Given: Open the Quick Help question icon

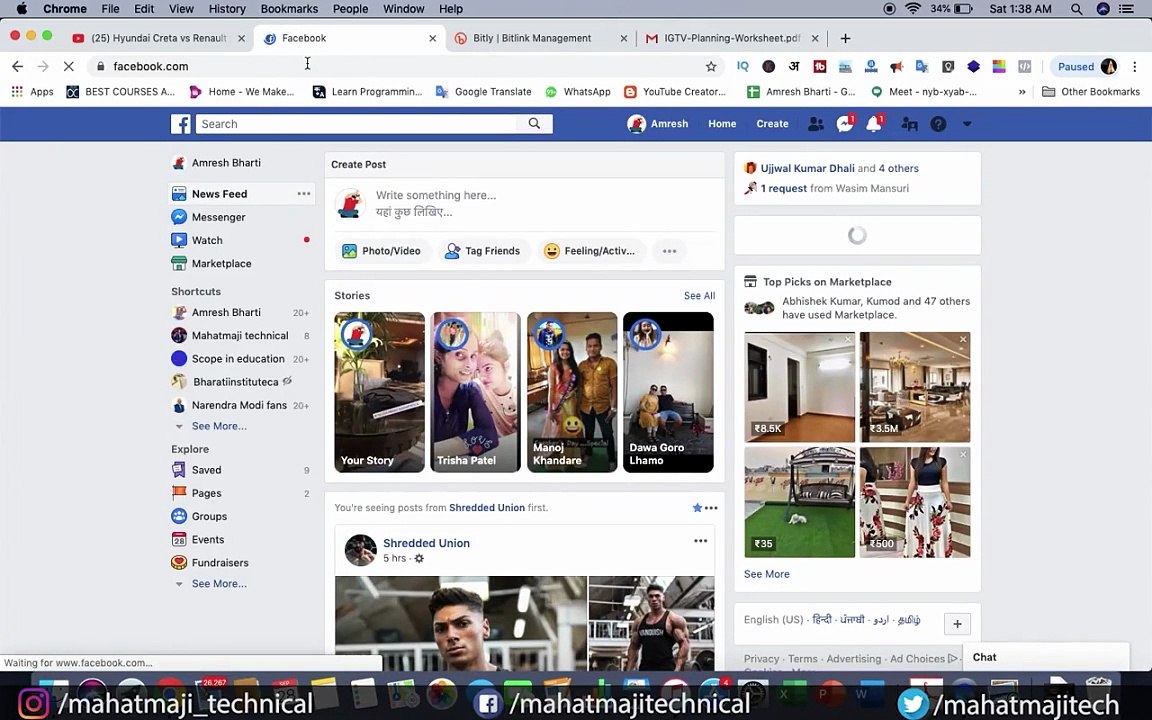Looking at the screenshot, I should (938, 124).
